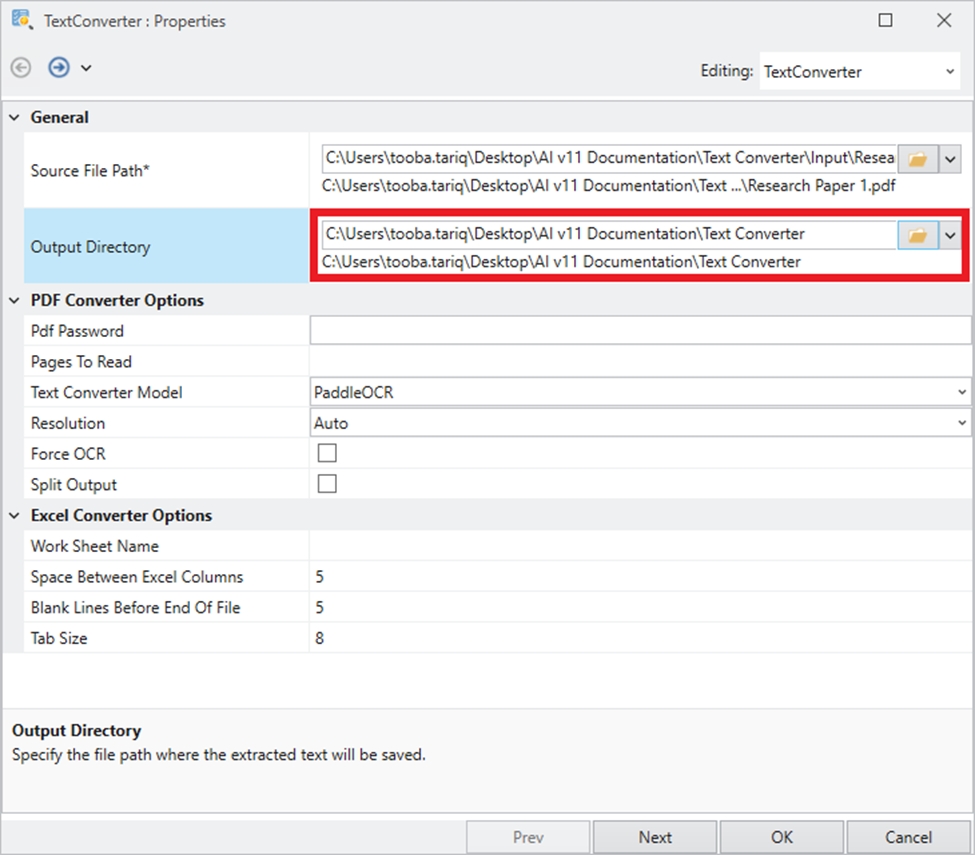Screen dimensions: 975x855
Task: Click the TextConverter title bar icon
Action: [21, 20]
